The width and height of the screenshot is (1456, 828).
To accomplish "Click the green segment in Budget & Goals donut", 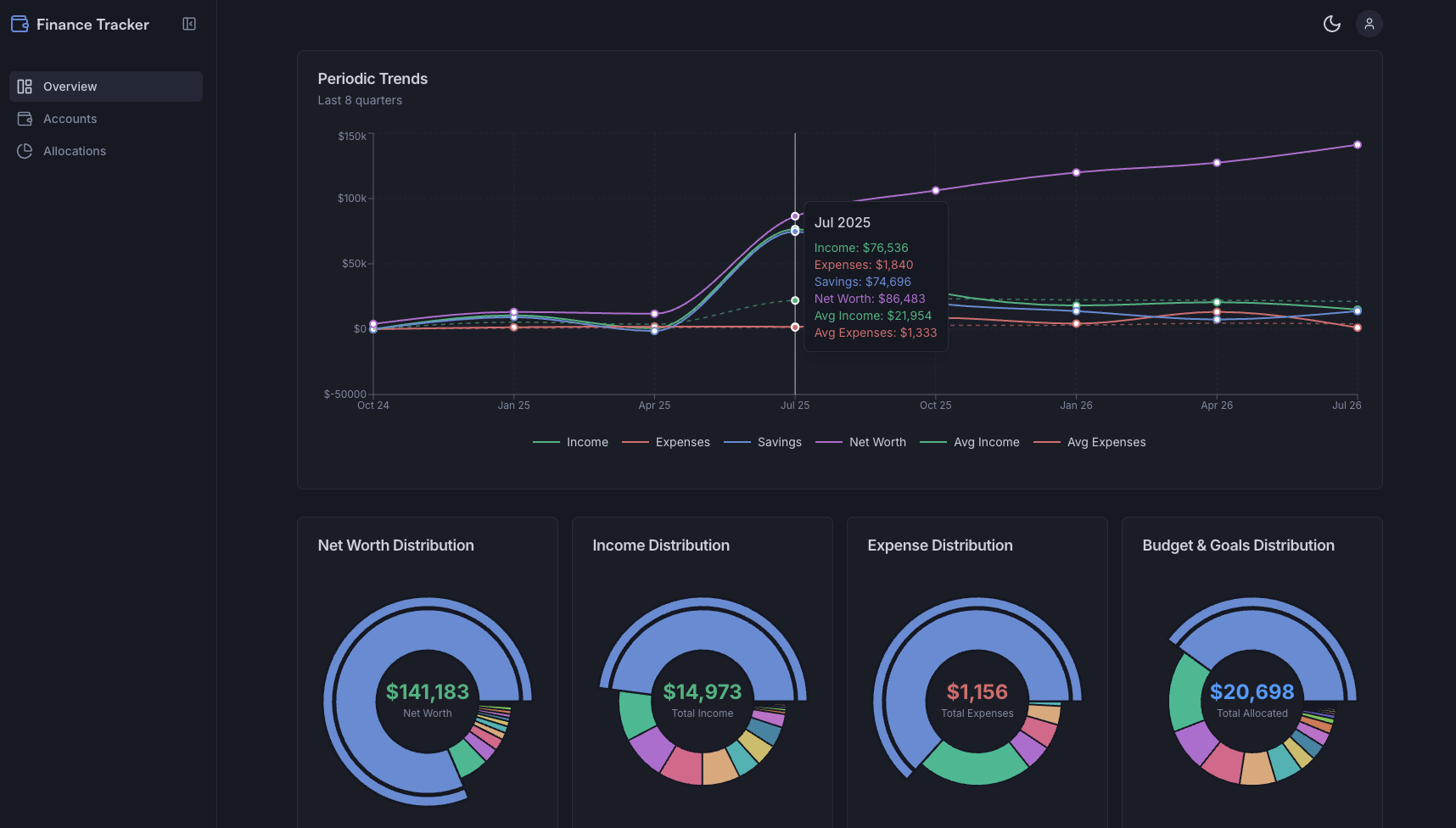I will [x=1188, y=696].
